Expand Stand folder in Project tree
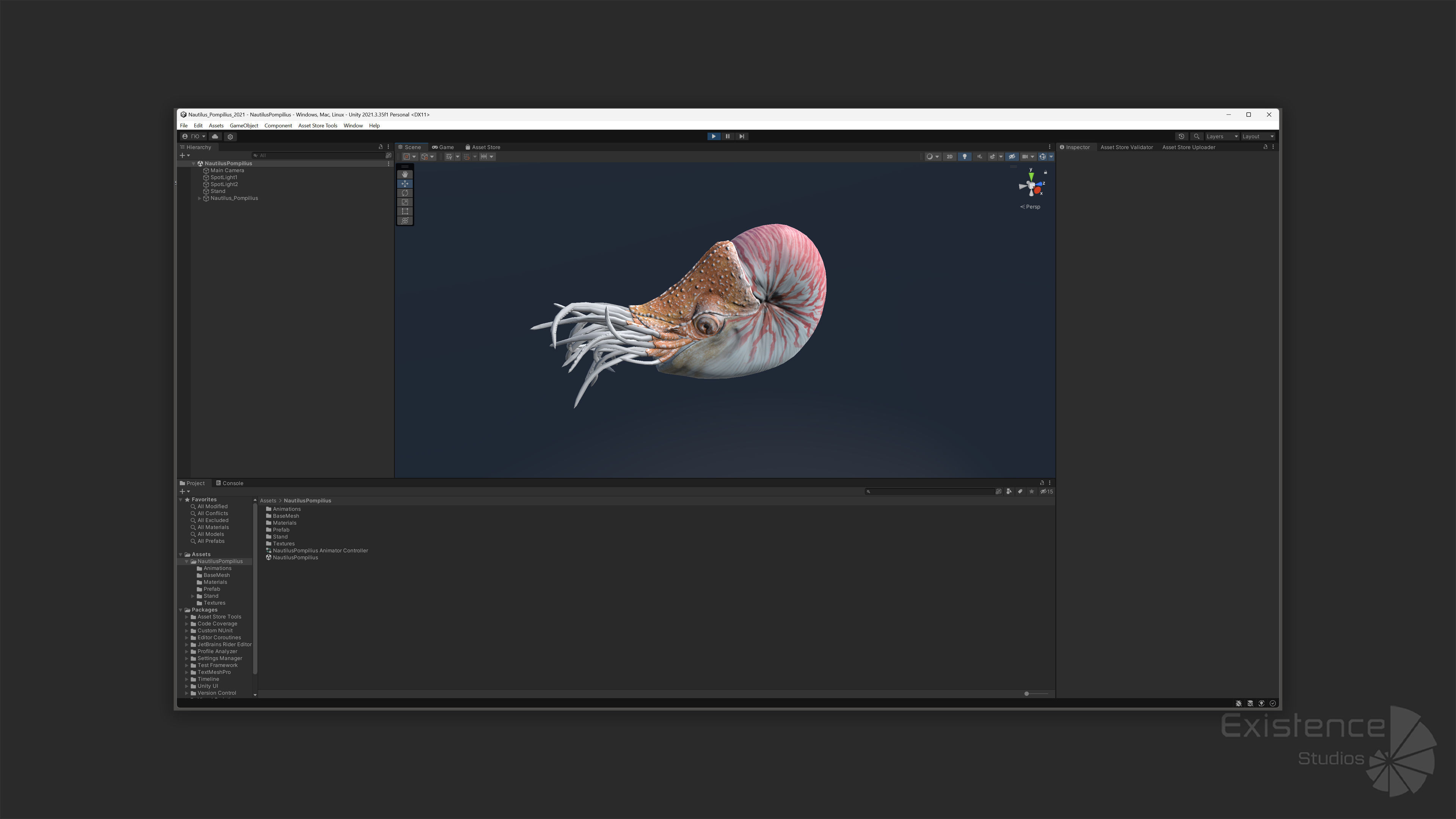Viewport: 1456px width, 819px height. pyautogui.click(x=193, y=596)
